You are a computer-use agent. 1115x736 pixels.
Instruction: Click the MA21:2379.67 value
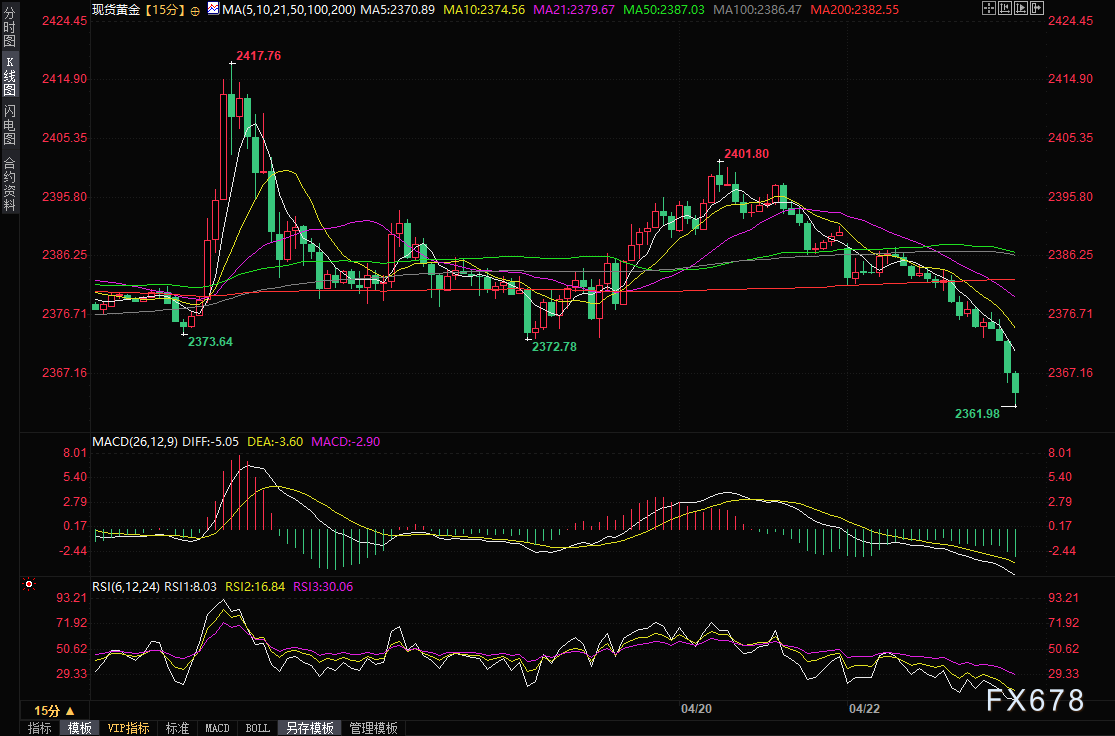(574, 10)
